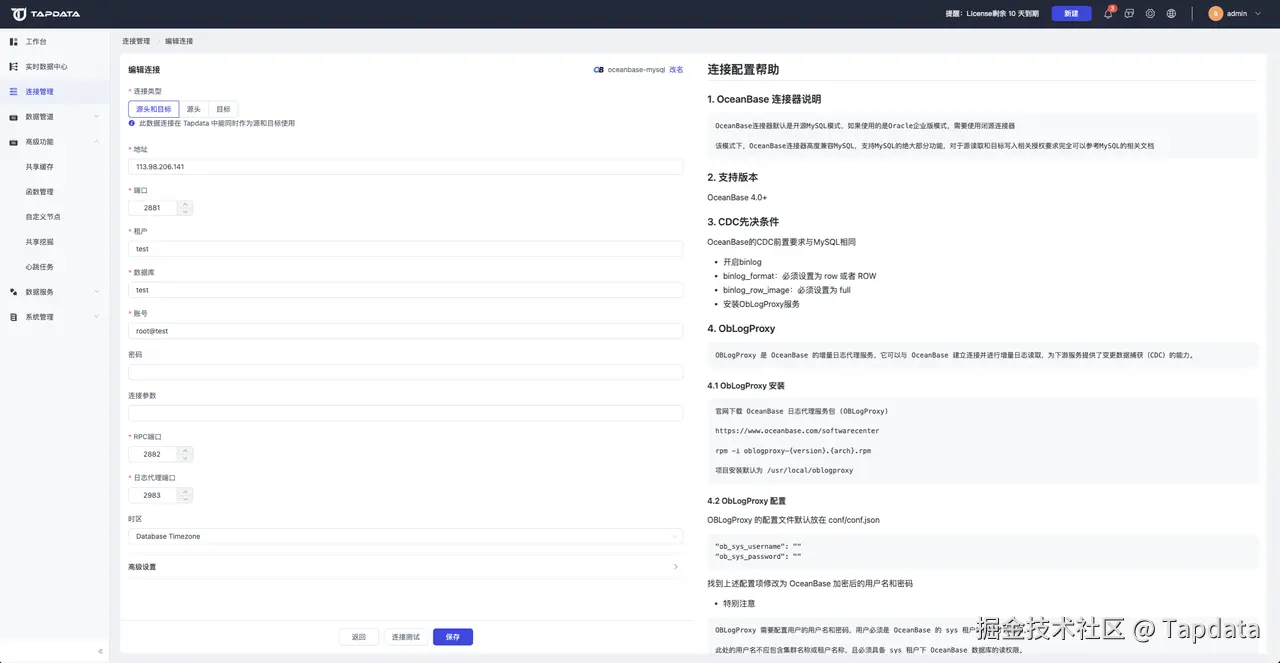Click the 新建 button in header
Image resolution: width=1280 pixels, height=663 pixels.
coord(1071,13)
